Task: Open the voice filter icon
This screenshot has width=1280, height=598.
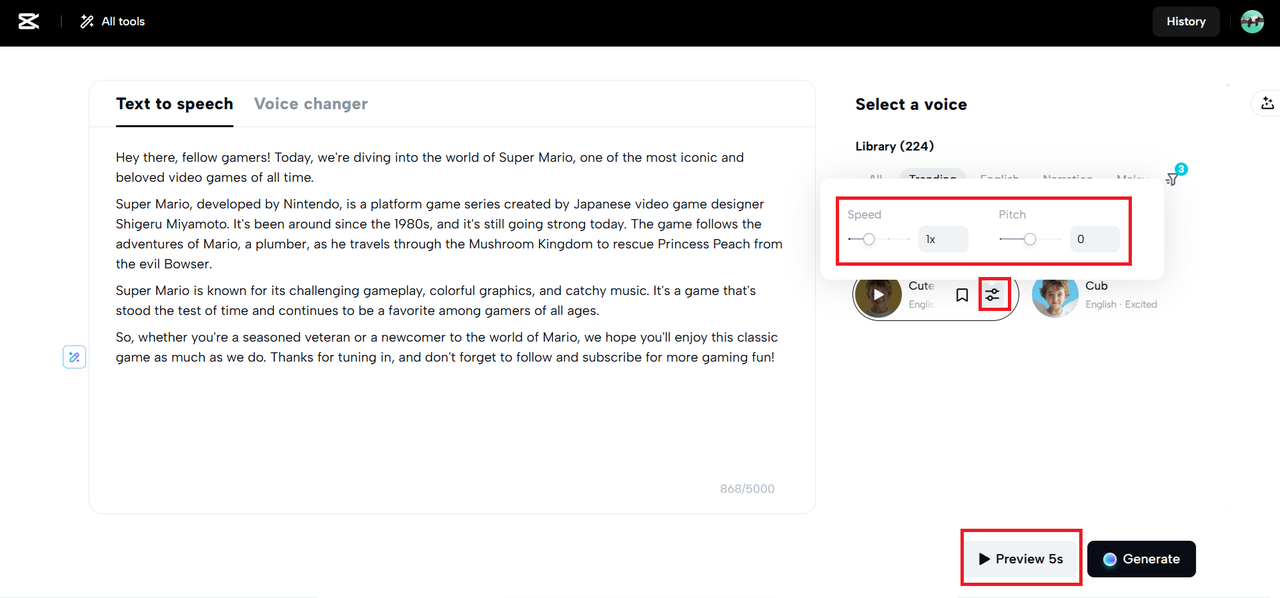Action: (1174, 177)
